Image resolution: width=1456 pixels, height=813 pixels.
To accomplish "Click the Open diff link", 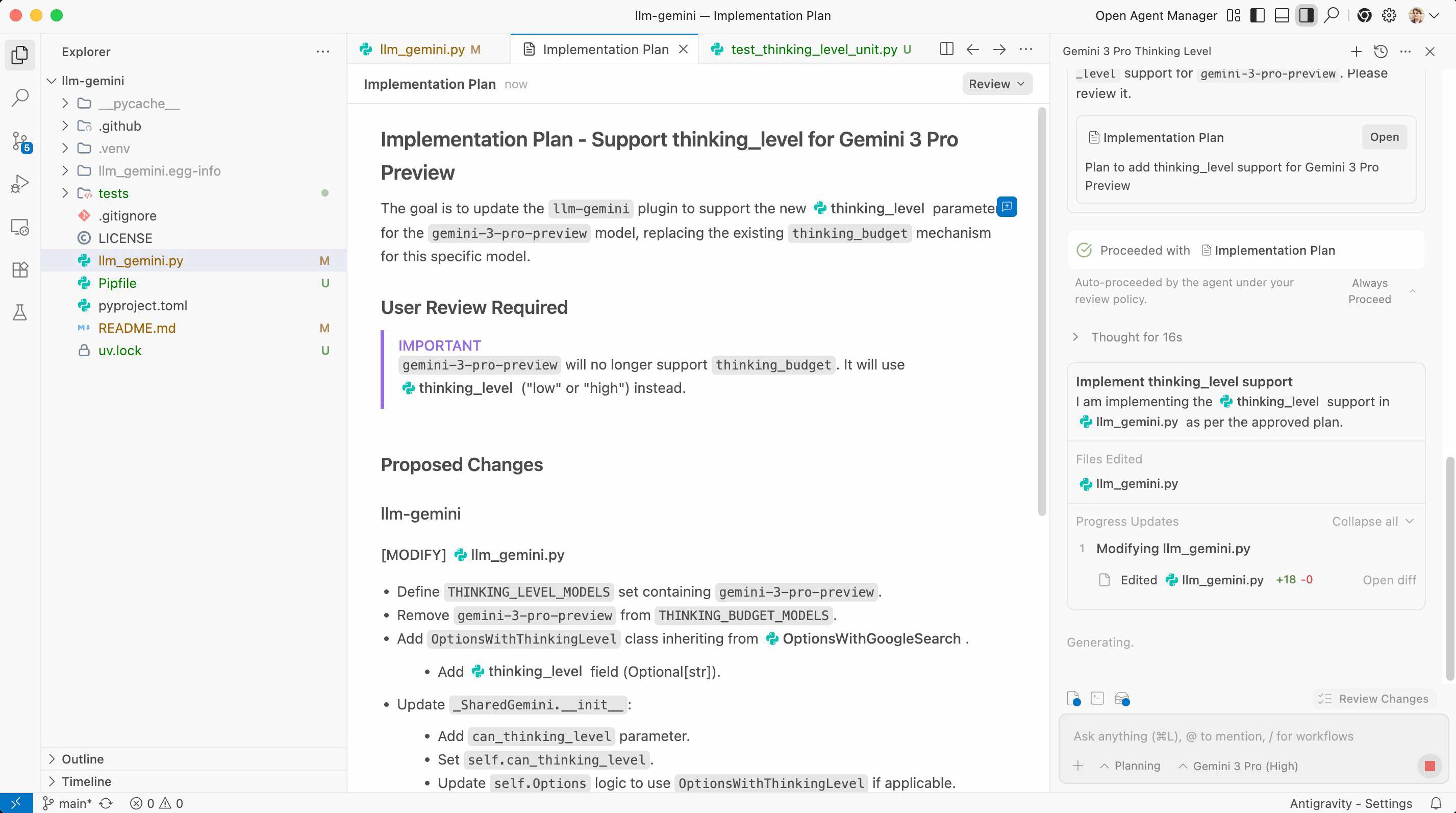I will tap(1389, 580).
